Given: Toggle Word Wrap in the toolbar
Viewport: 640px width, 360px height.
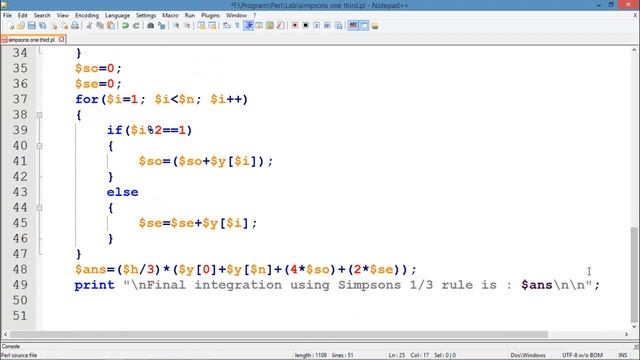Looking at the screenshot, I should coord(227,26).
